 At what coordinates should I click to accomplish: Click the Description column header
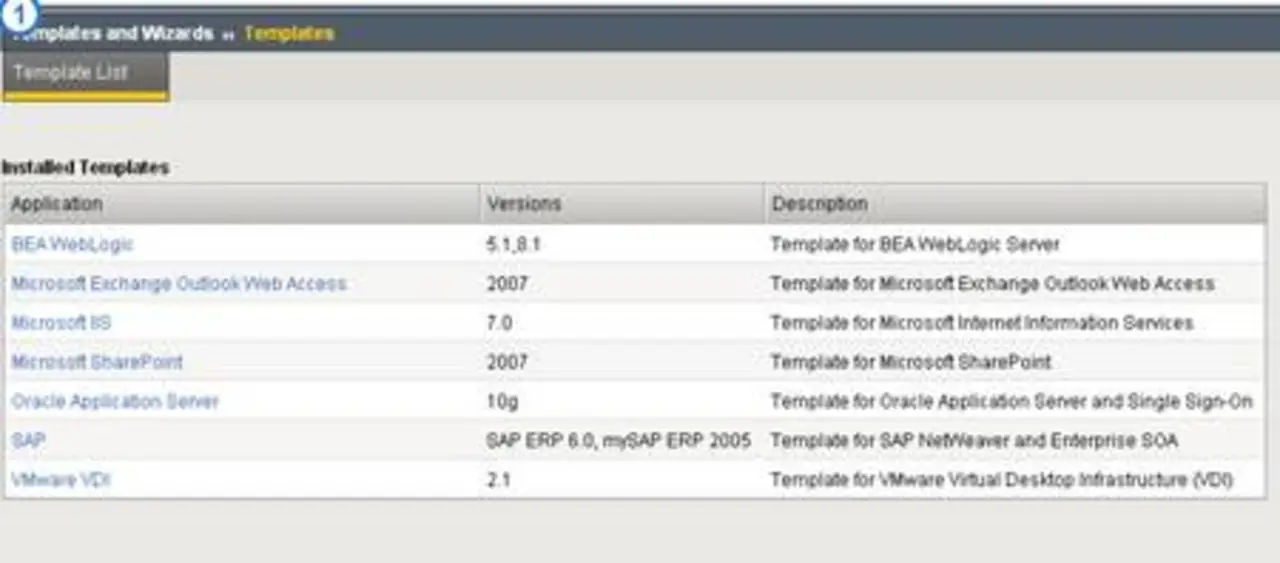[819, 204]
